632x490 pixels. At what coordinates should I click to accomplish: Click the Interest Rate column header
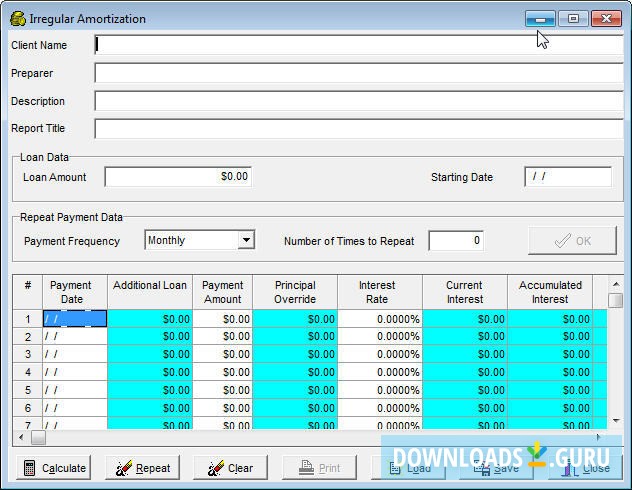(380, 292)
